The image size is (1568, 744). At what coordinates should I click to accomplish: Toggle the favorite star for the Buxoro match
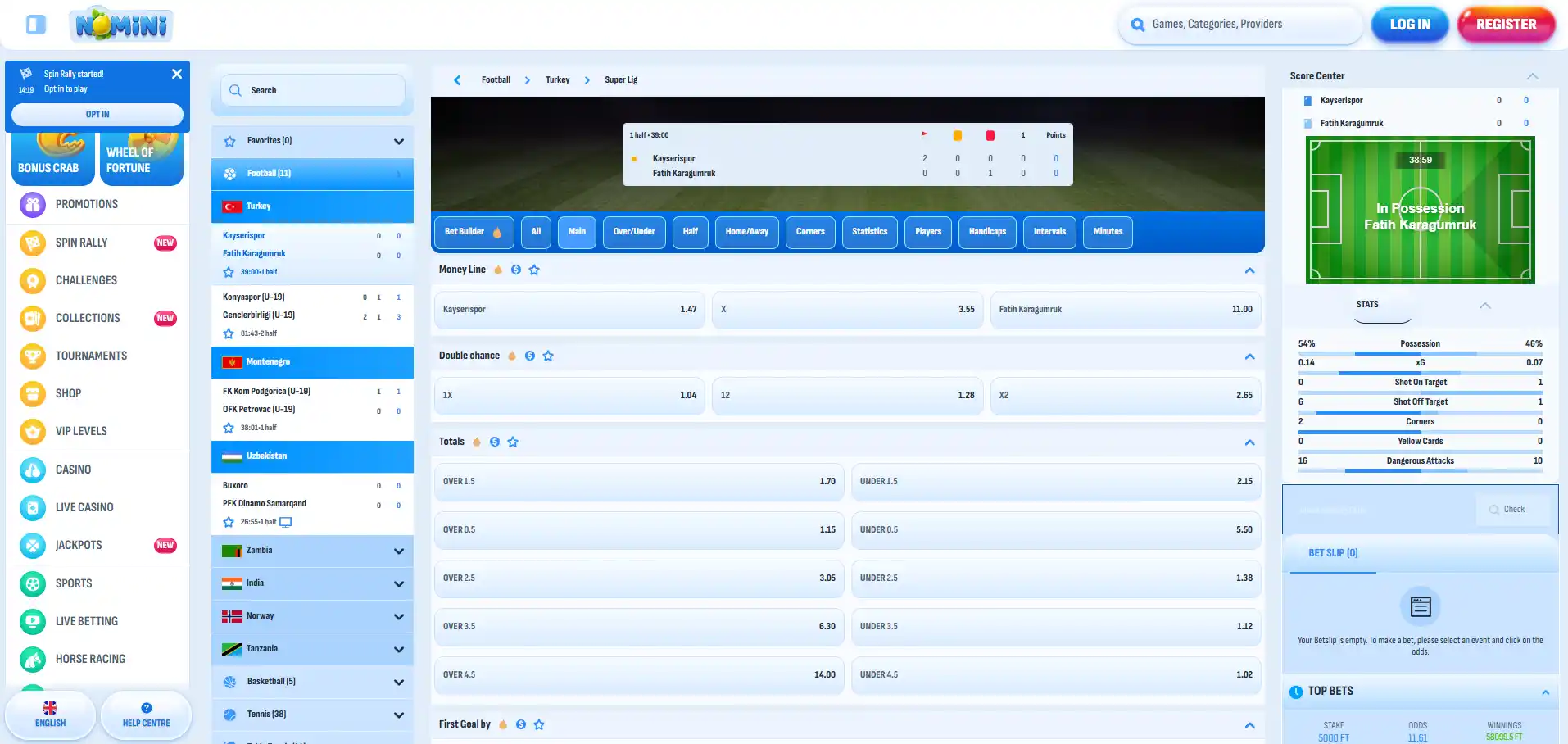229,522
